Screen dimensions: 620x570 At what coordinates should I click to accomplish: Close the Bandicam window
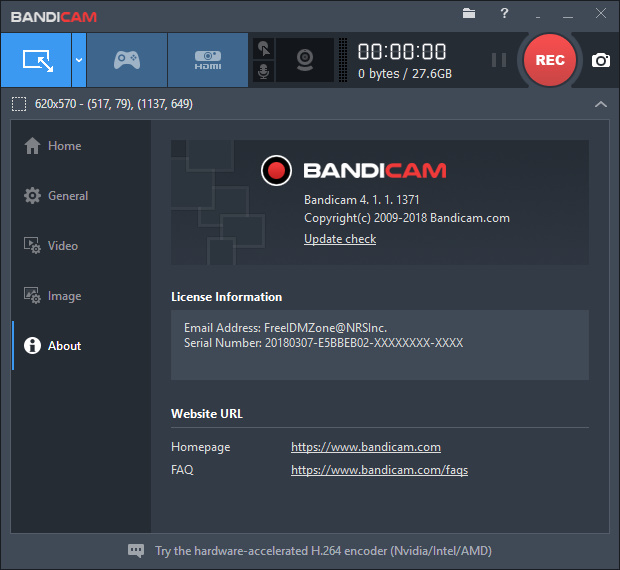pos(601,13)
